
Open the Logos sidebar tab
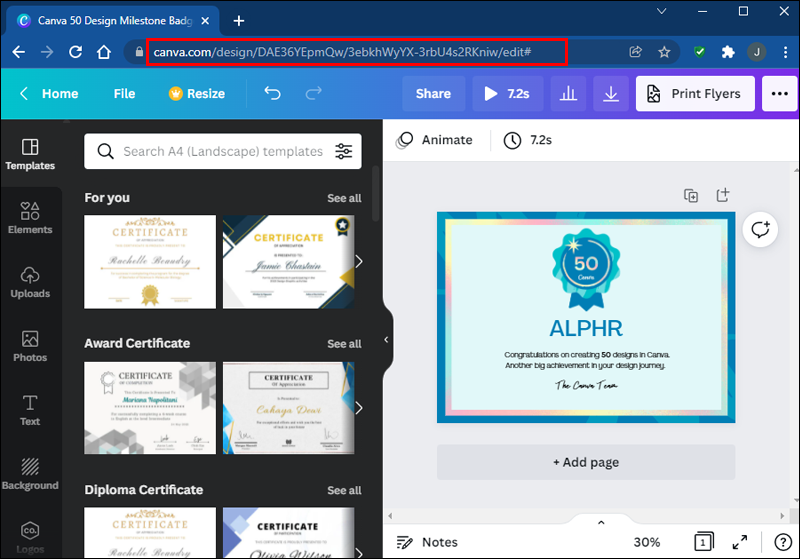30,538
